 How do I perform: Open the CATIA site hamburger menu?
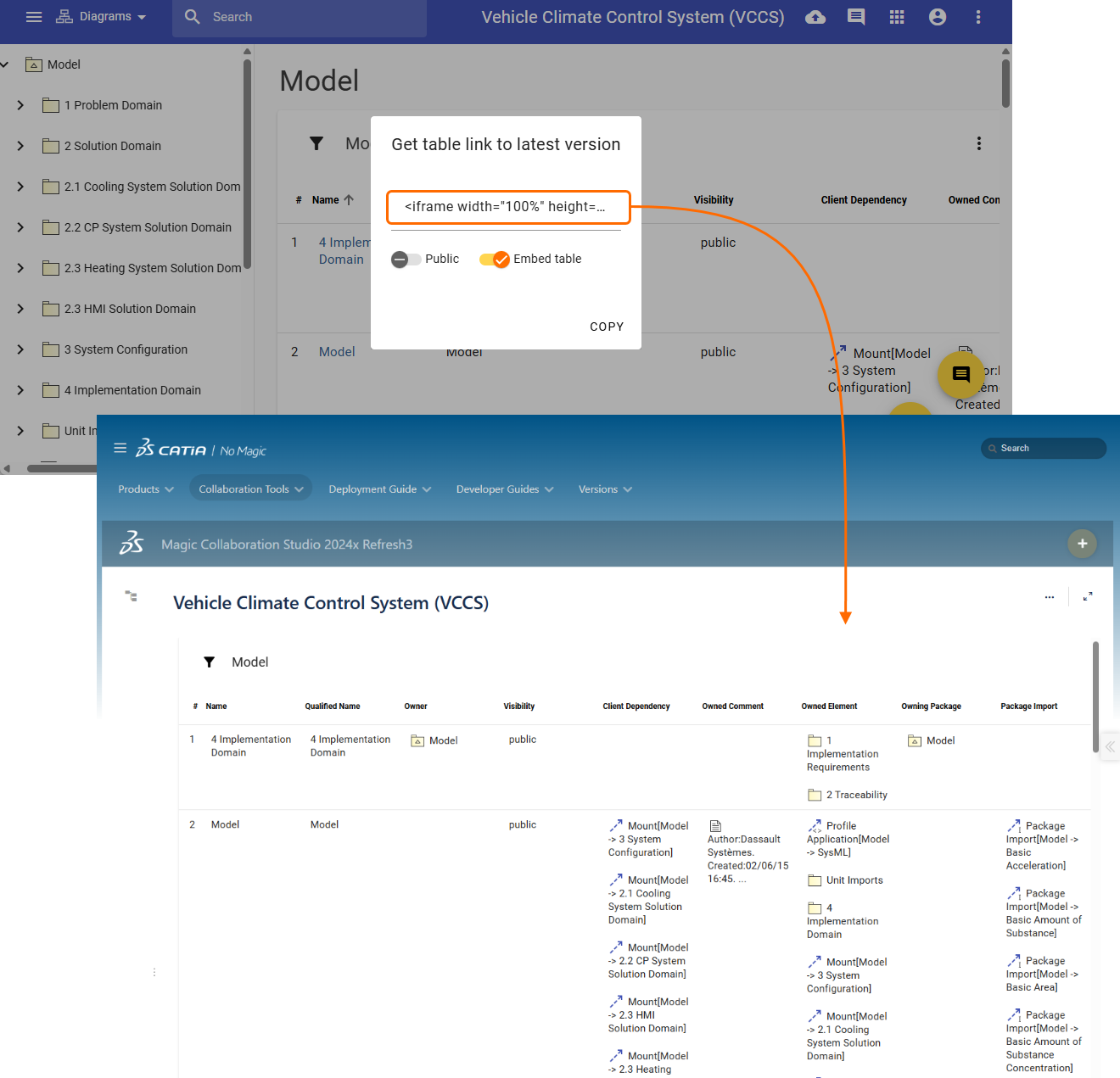pos(120,448)
